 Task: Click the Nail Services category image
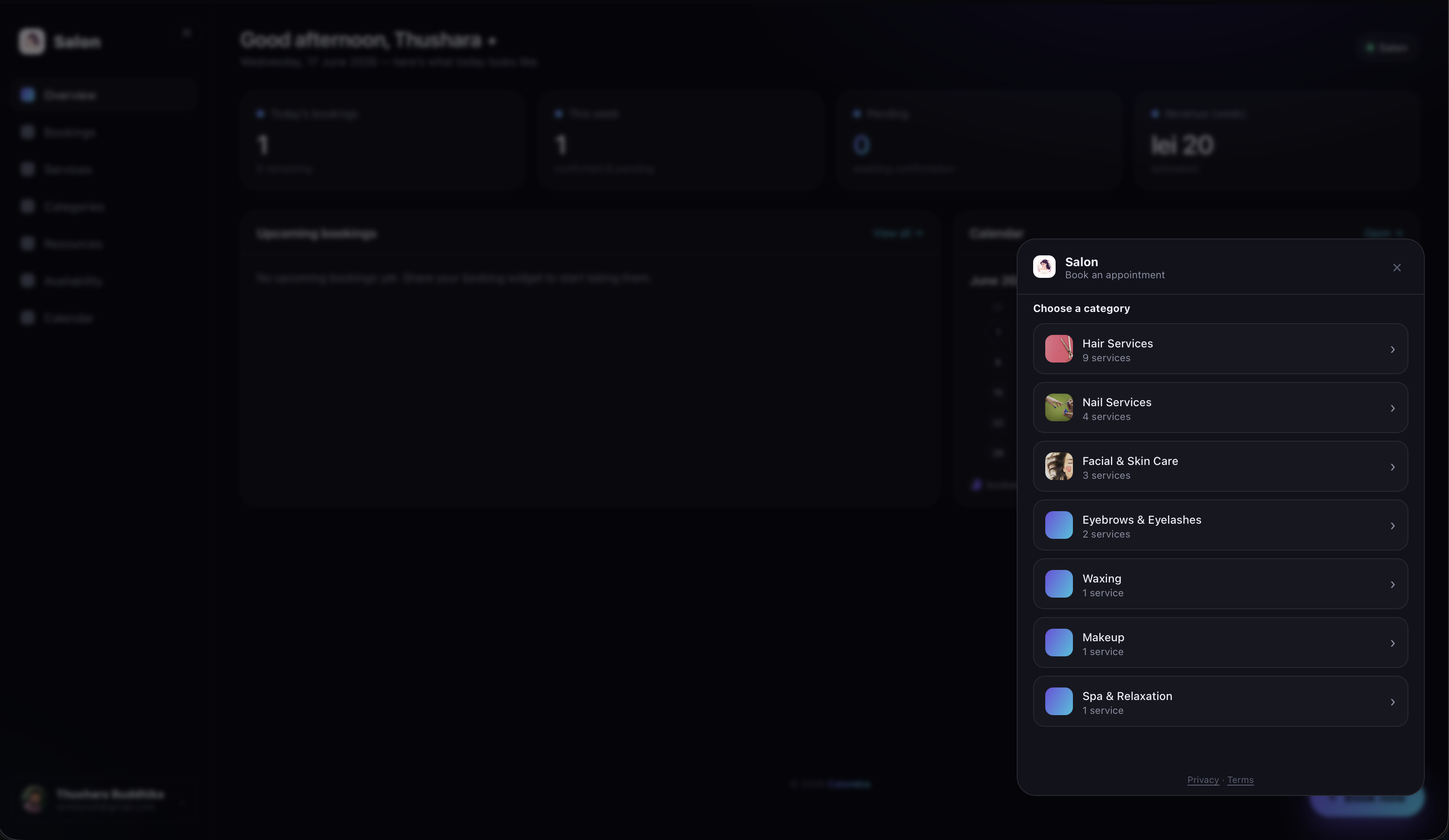tap(1059, 407)
